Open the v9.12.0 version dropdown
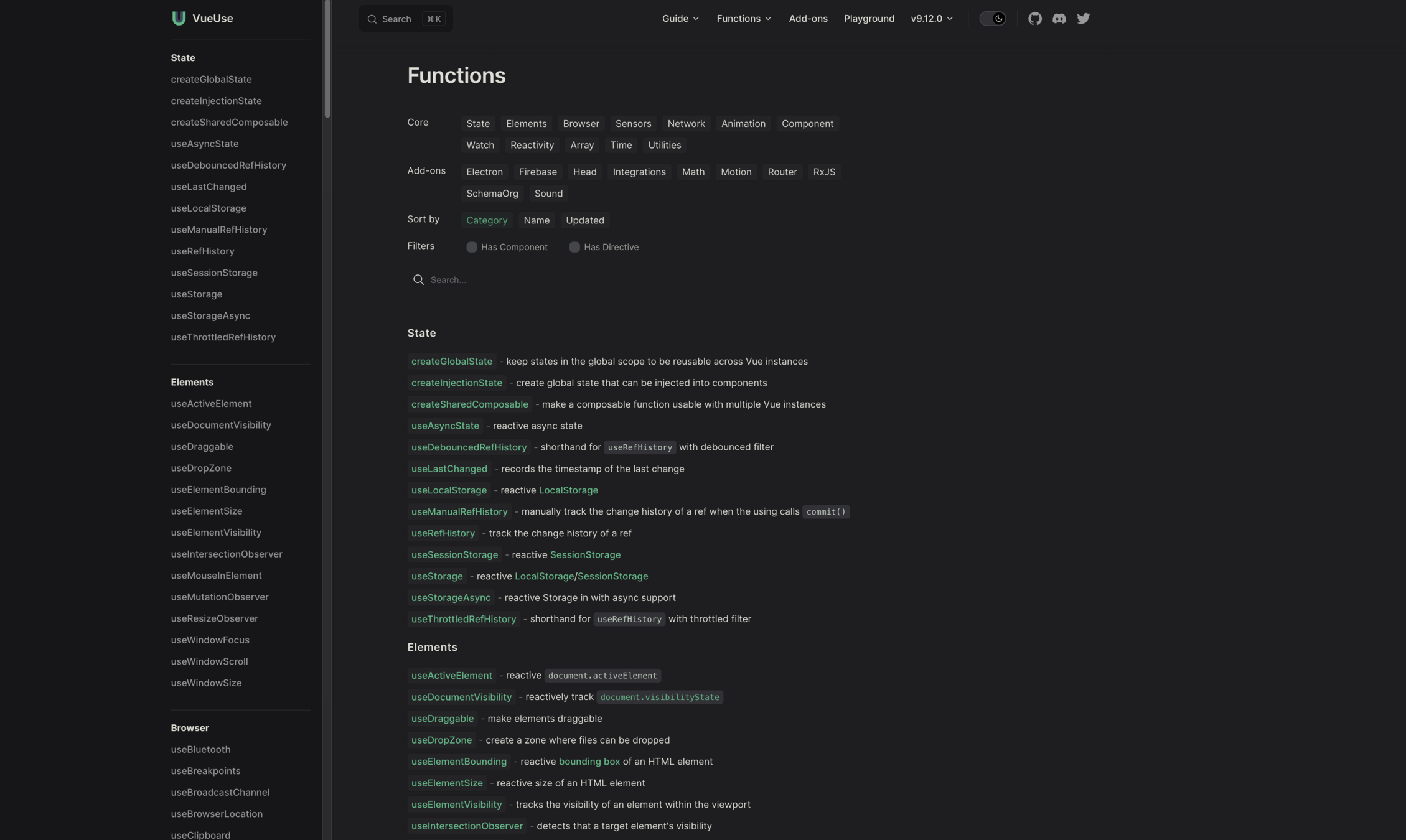Image resolution: width=1406 pixels, height=840 pixels. point(932,19)
